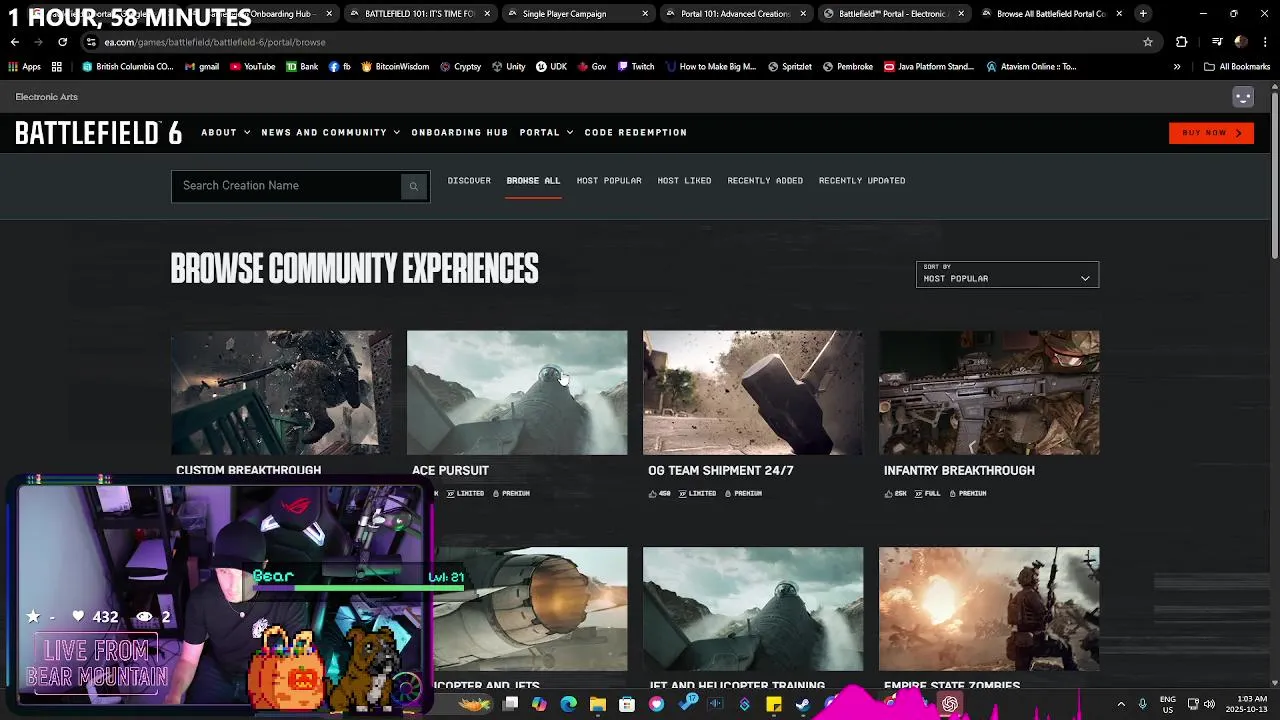Expand the About menu
The height and width of the screenshot is (720, 1280).
(x=226, y=133)
